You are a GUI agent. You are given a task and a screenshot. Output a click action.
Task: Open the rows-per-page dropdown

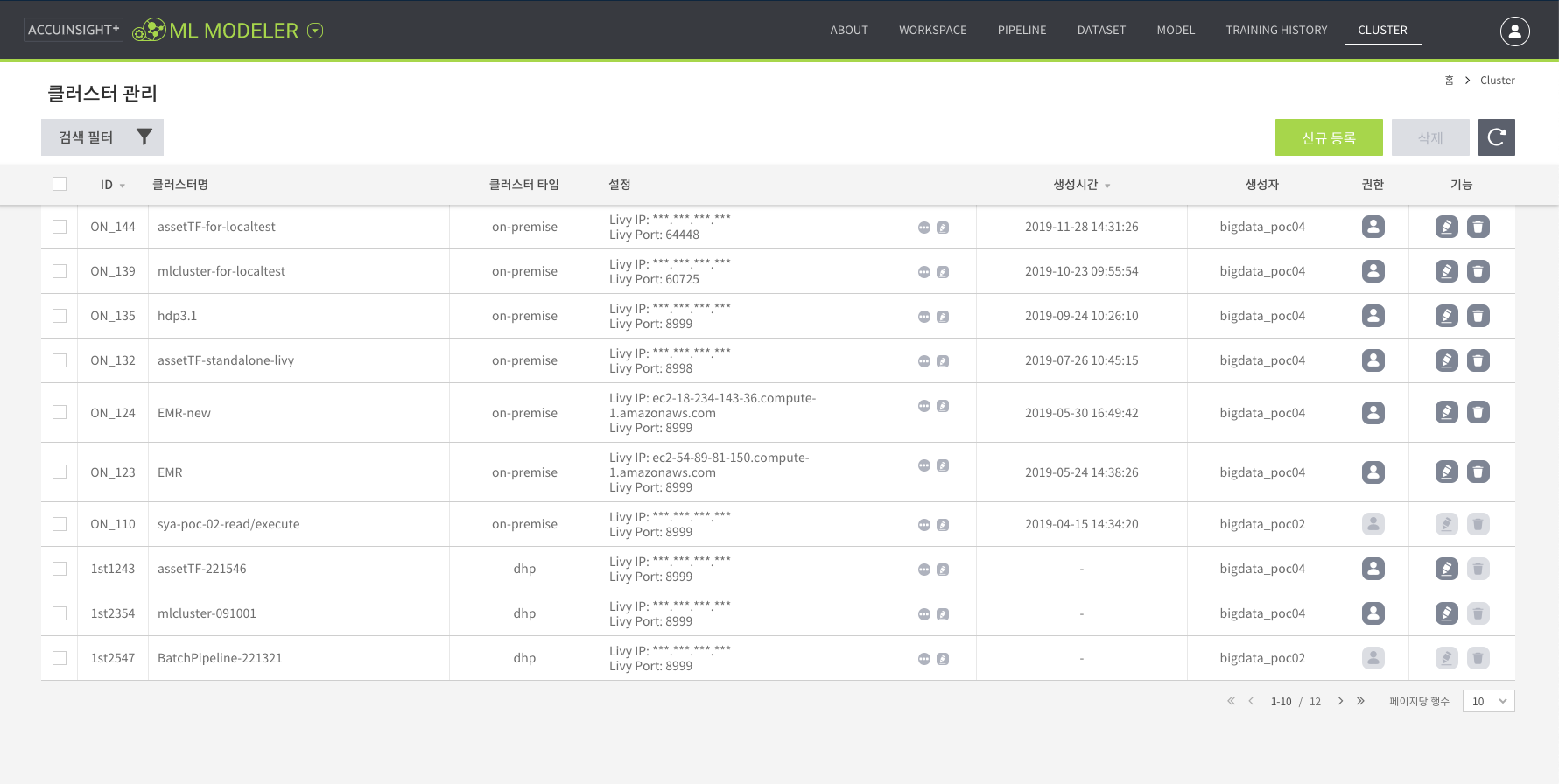1488,701
